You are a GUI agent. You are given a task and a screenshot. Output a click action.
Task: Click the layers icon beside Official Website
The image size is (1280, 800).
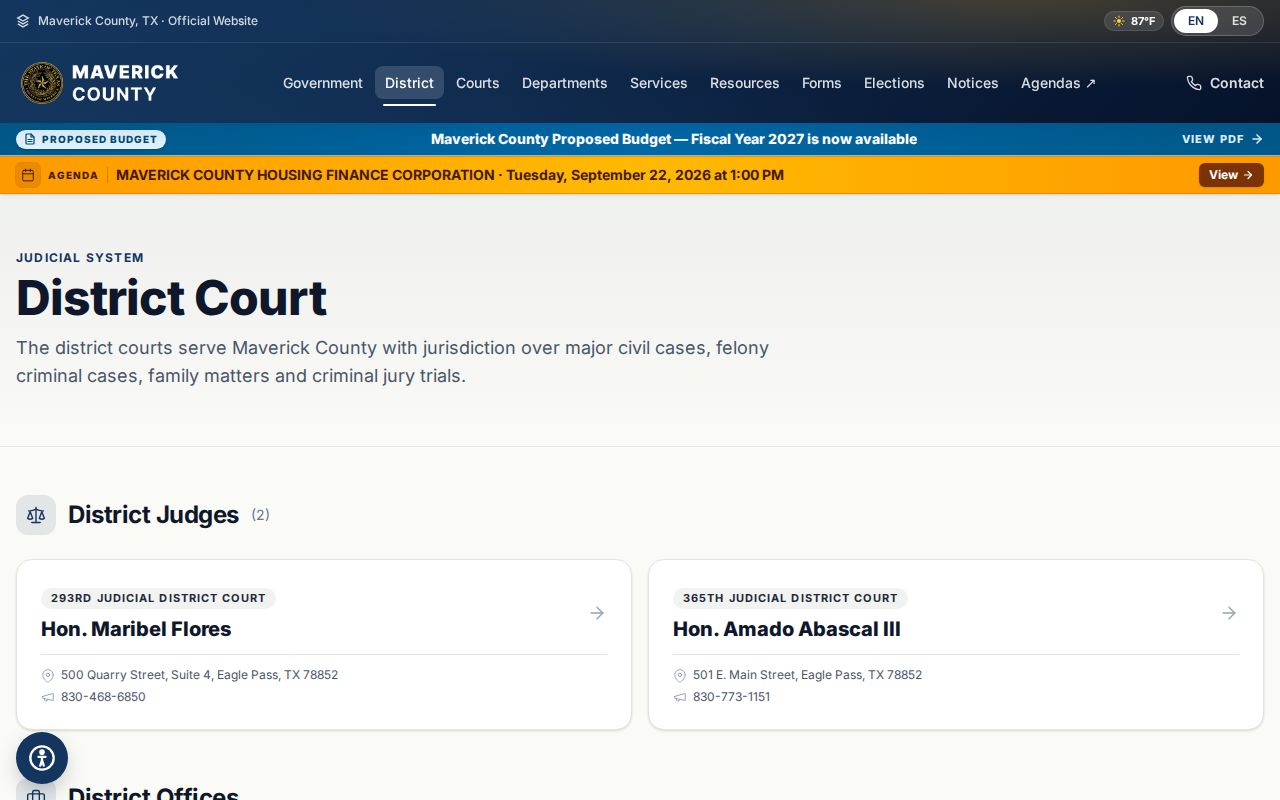pos(23,21)
